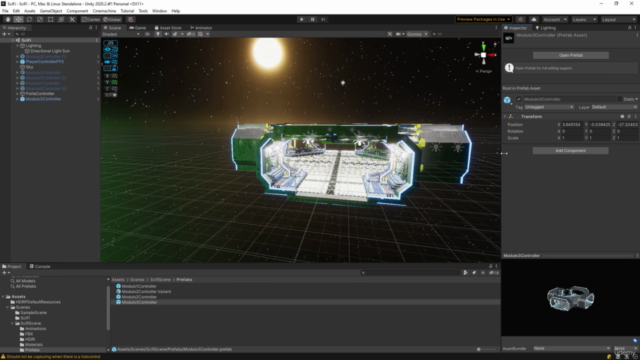
Task: Open the Window menu
Action: (159, 11)
